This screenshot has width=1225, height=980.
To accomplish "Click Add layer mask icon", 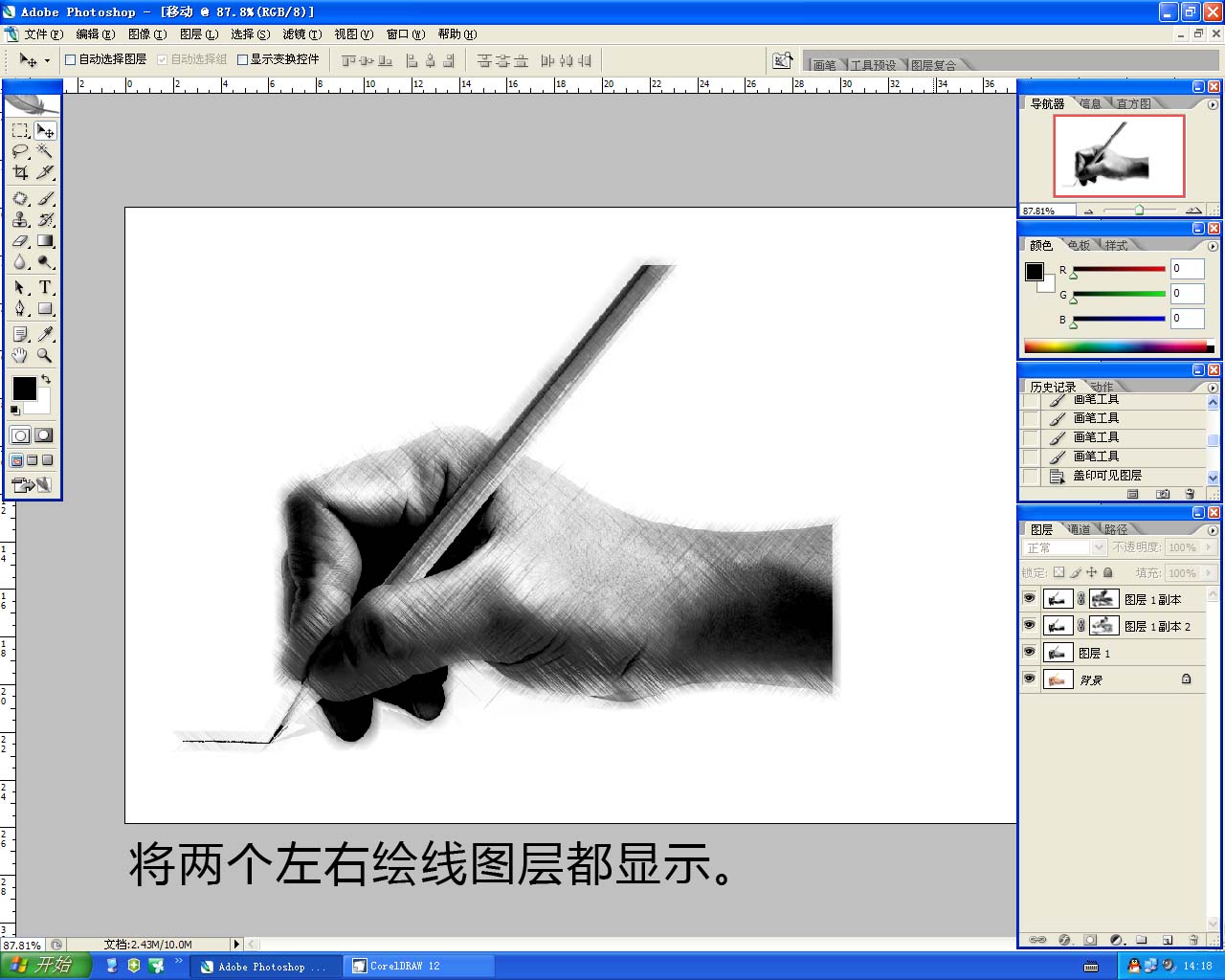I will [x=1090, y=940].
